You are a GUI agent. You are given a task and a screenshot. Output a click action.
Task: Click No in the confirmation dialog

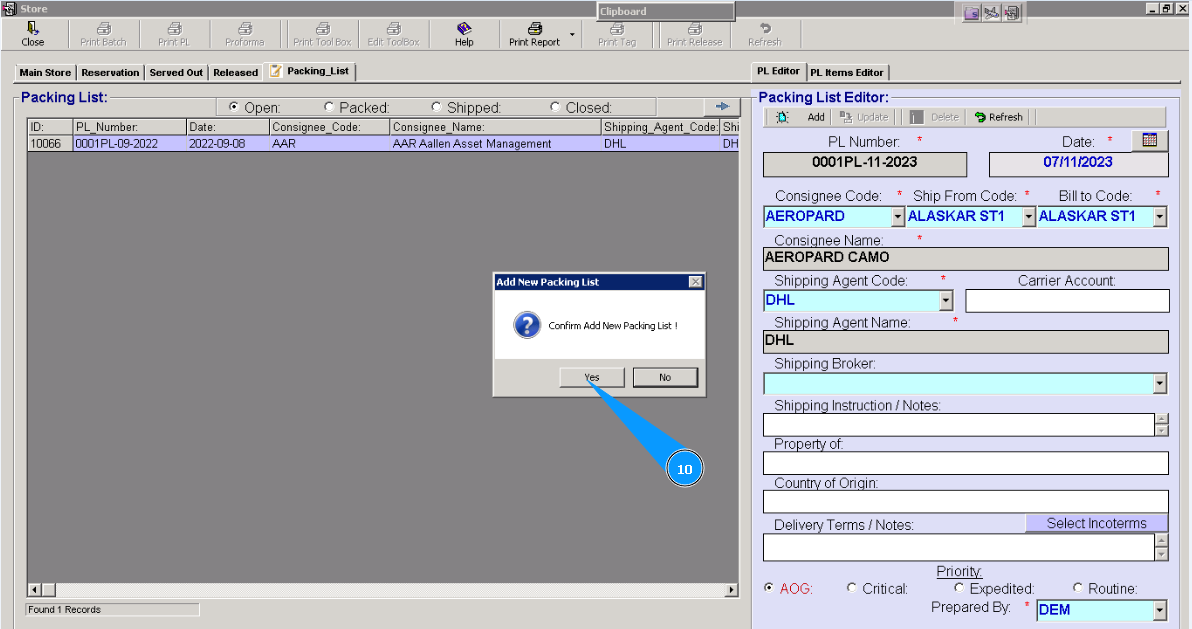(665, 377)
